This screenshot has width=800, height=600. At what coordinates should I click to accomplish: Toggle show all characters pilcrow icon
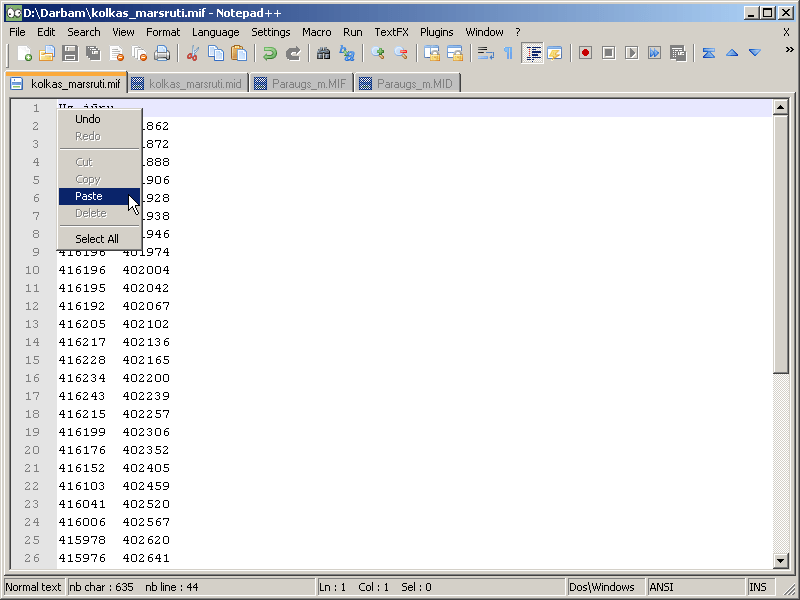click(508, 53)
